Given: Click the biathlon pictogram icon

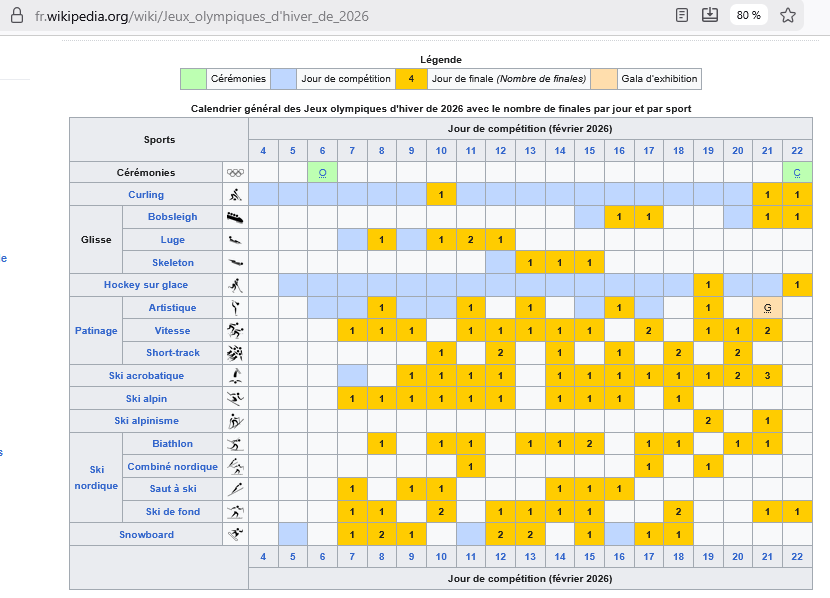Looking at the screenshot, I should (235, 444).
